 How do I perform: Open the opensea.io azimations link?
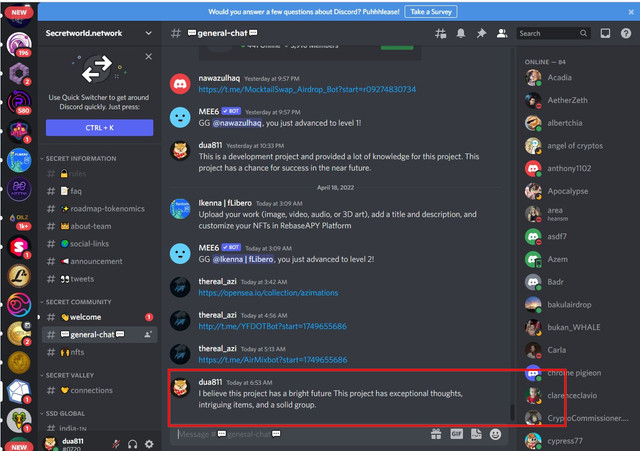point(268,293)
